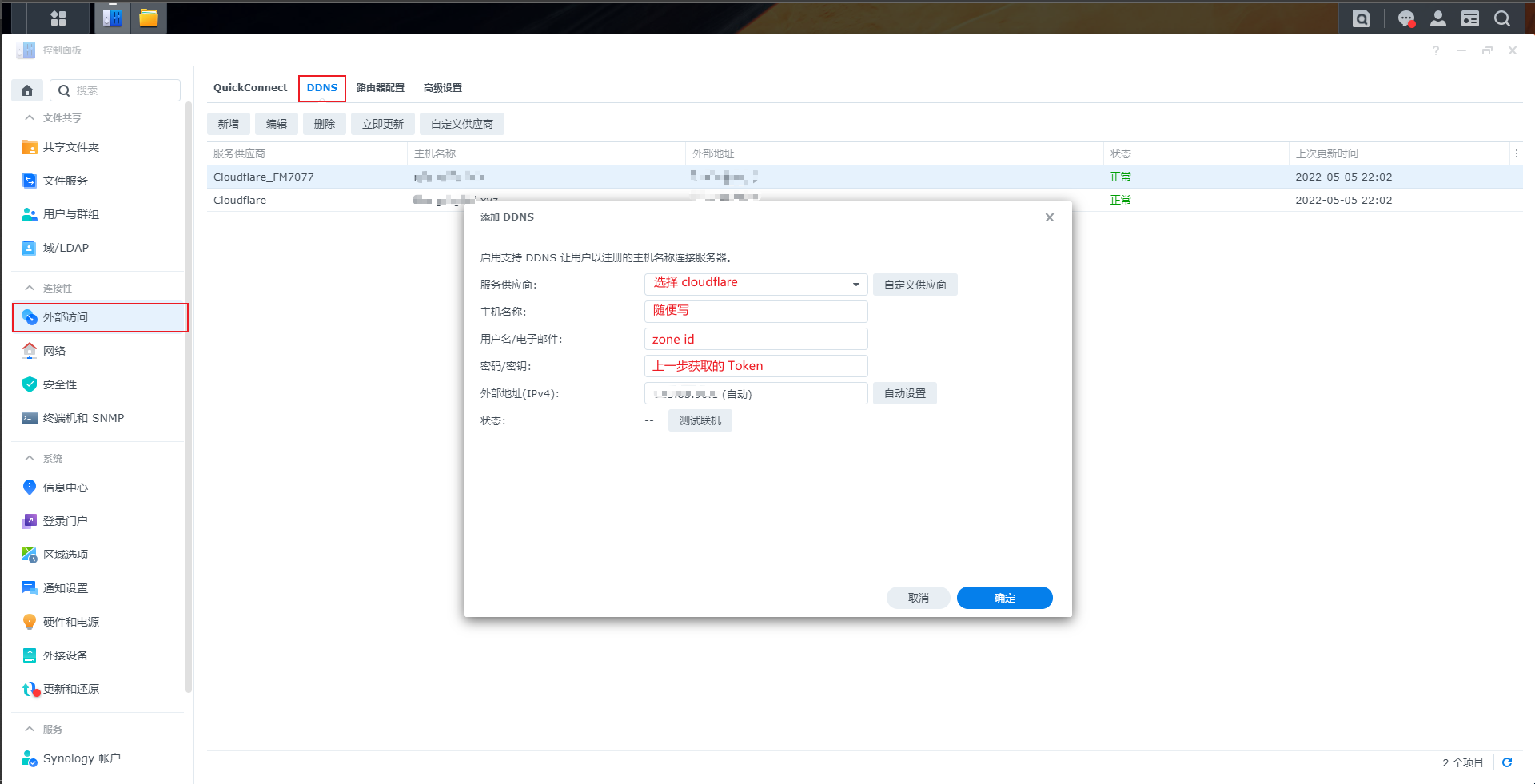The image size is (1535, 784).
Task: Click the 主机名称 hostname input field
Action: coord(756,312)
